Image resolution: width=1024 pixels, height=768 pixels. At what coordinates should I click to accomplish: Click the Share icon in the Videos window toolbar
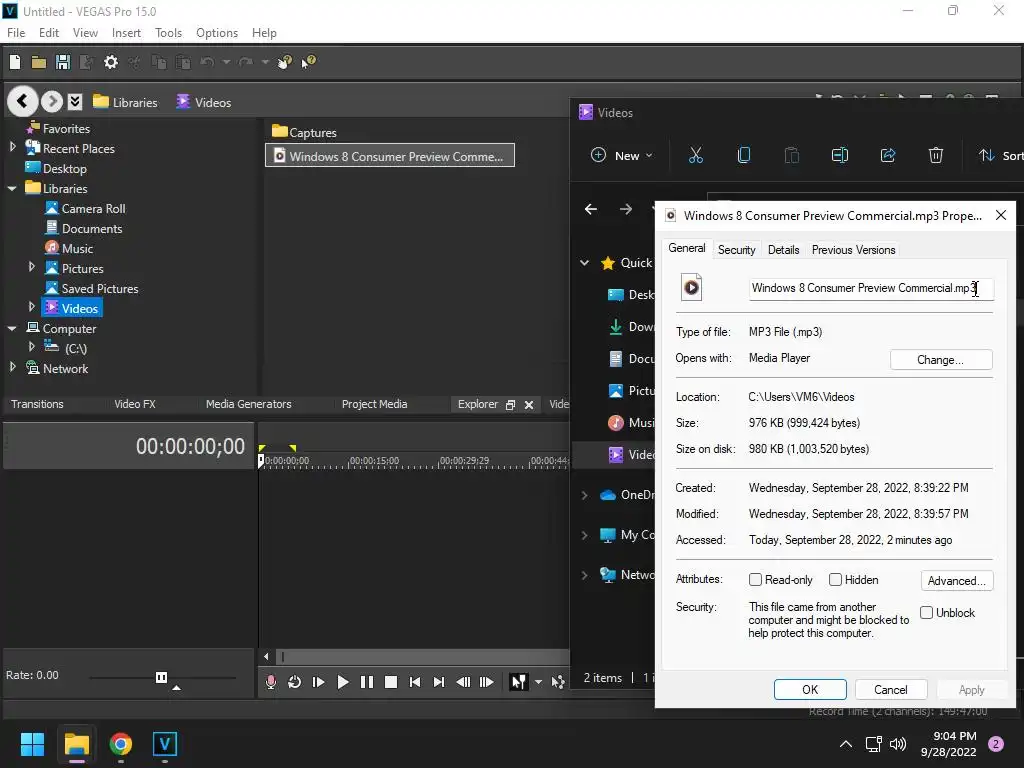pos(888,155)
